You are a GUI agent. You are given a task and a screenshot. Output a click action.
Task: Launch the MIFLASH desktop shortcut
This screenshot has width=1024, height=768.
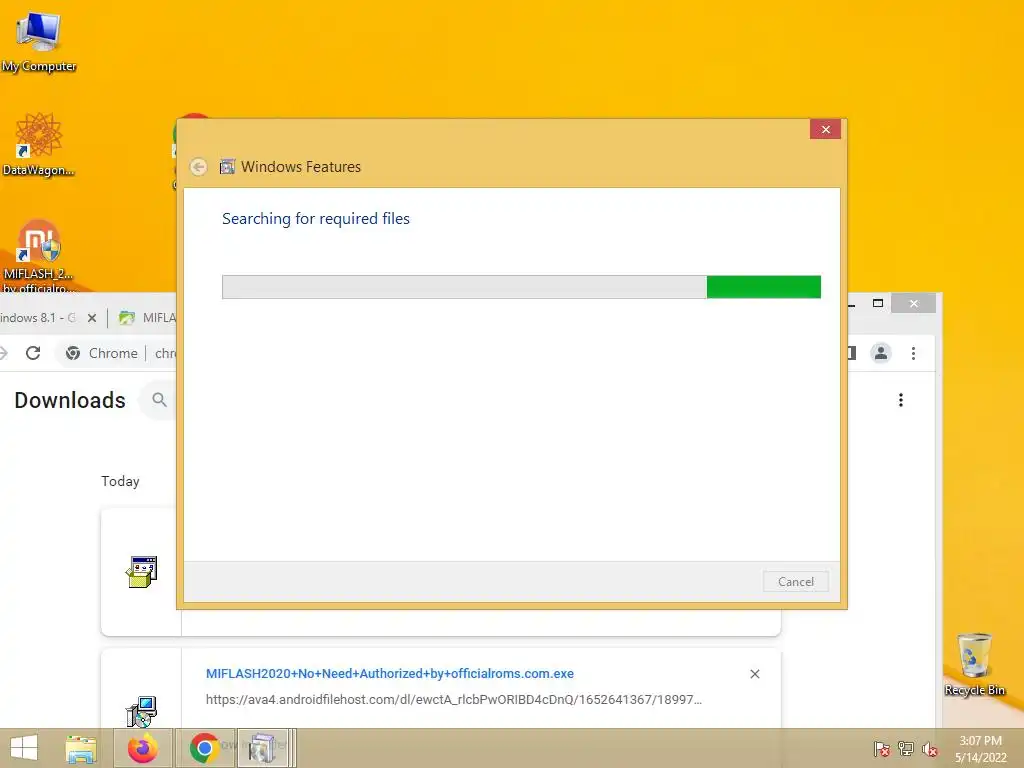[x=38, y=255]
